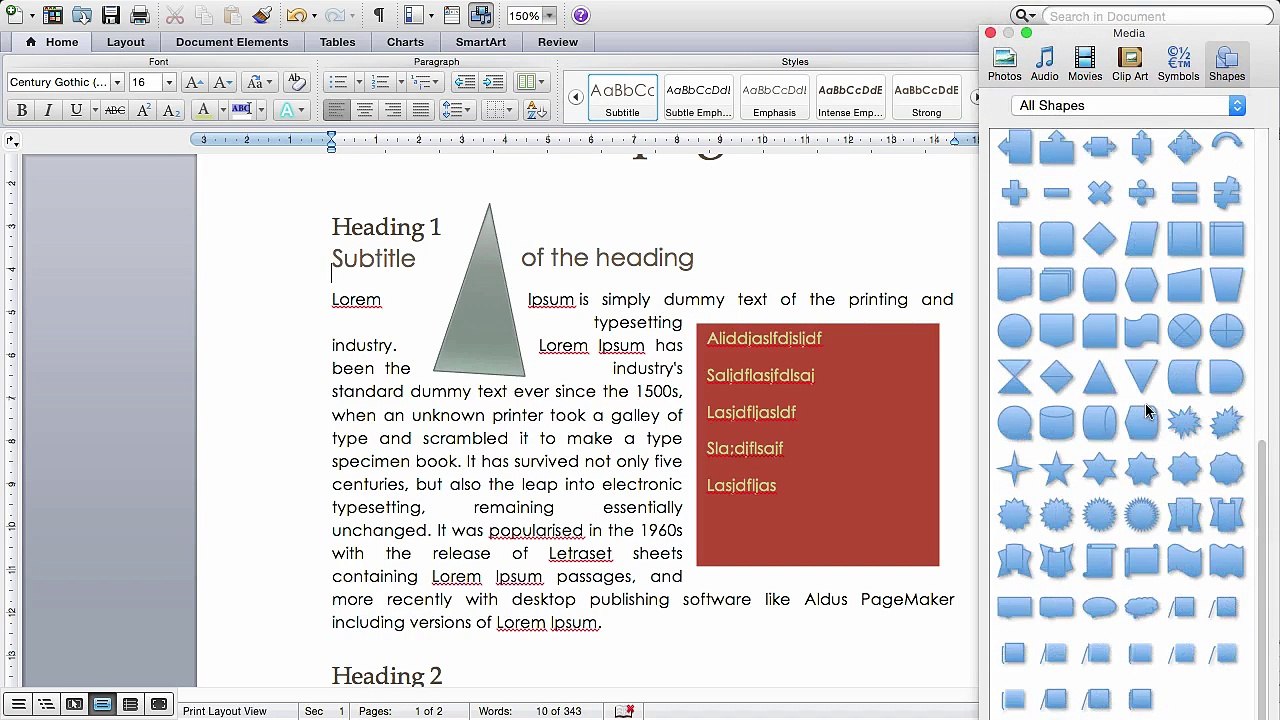
Task: Open the All Shapes category dropdown
Action: point(1128,105)
